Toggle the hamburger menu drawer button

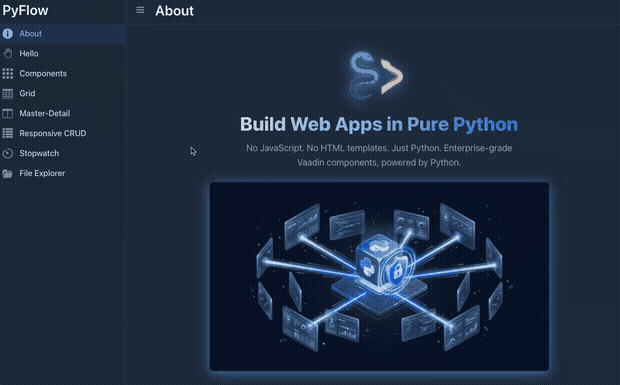[x=140, y=10]
